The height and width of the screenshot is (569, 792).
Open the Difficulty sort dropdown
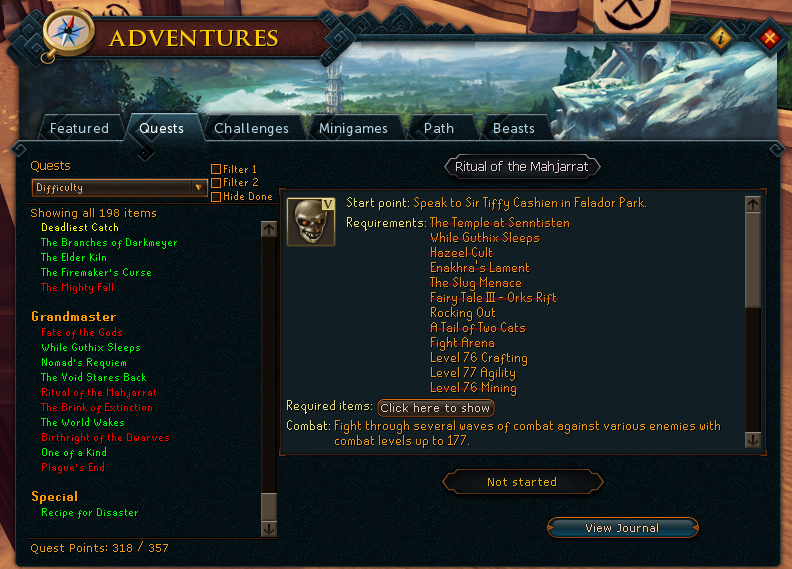(119, 188)
